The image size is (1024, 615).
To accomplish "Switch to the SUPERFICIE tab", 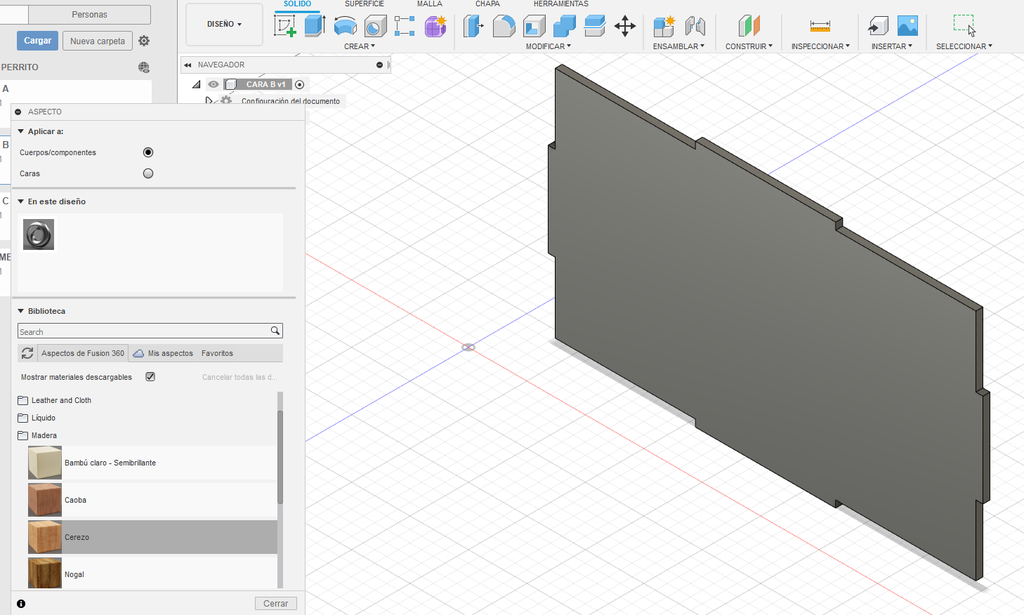I will coord(364,4).
